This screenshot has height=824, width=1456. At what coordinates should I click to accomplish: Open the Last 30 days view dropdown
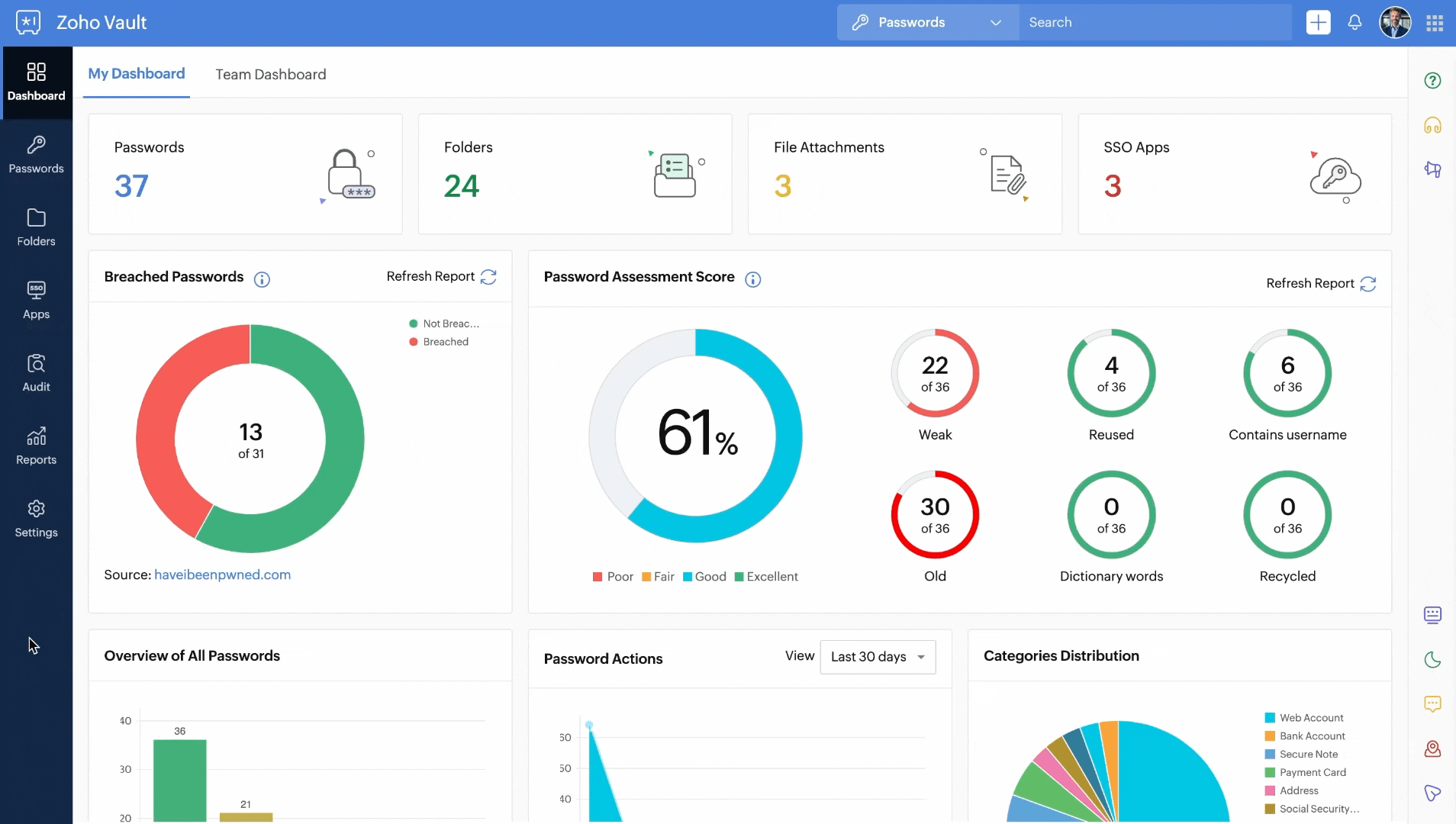pyautogui.click(x=878, y=657)
